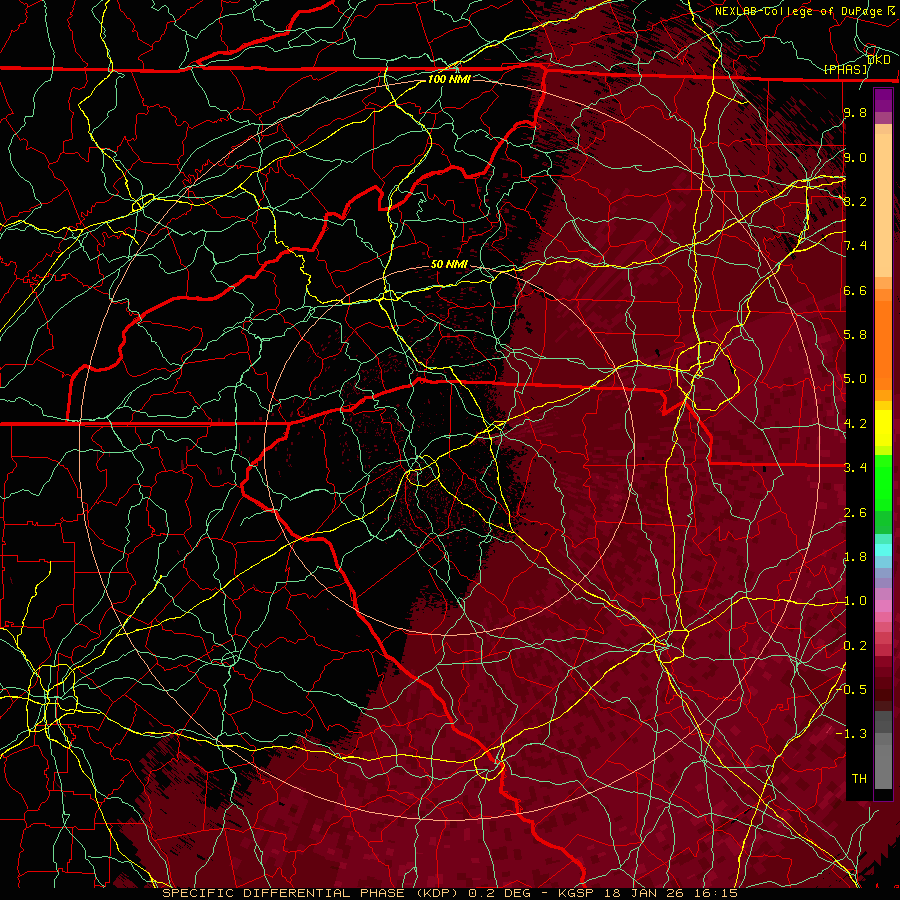Click the 3.4 value on color scale
Viewport: 900px width, 900px height.
click(855, 468)
